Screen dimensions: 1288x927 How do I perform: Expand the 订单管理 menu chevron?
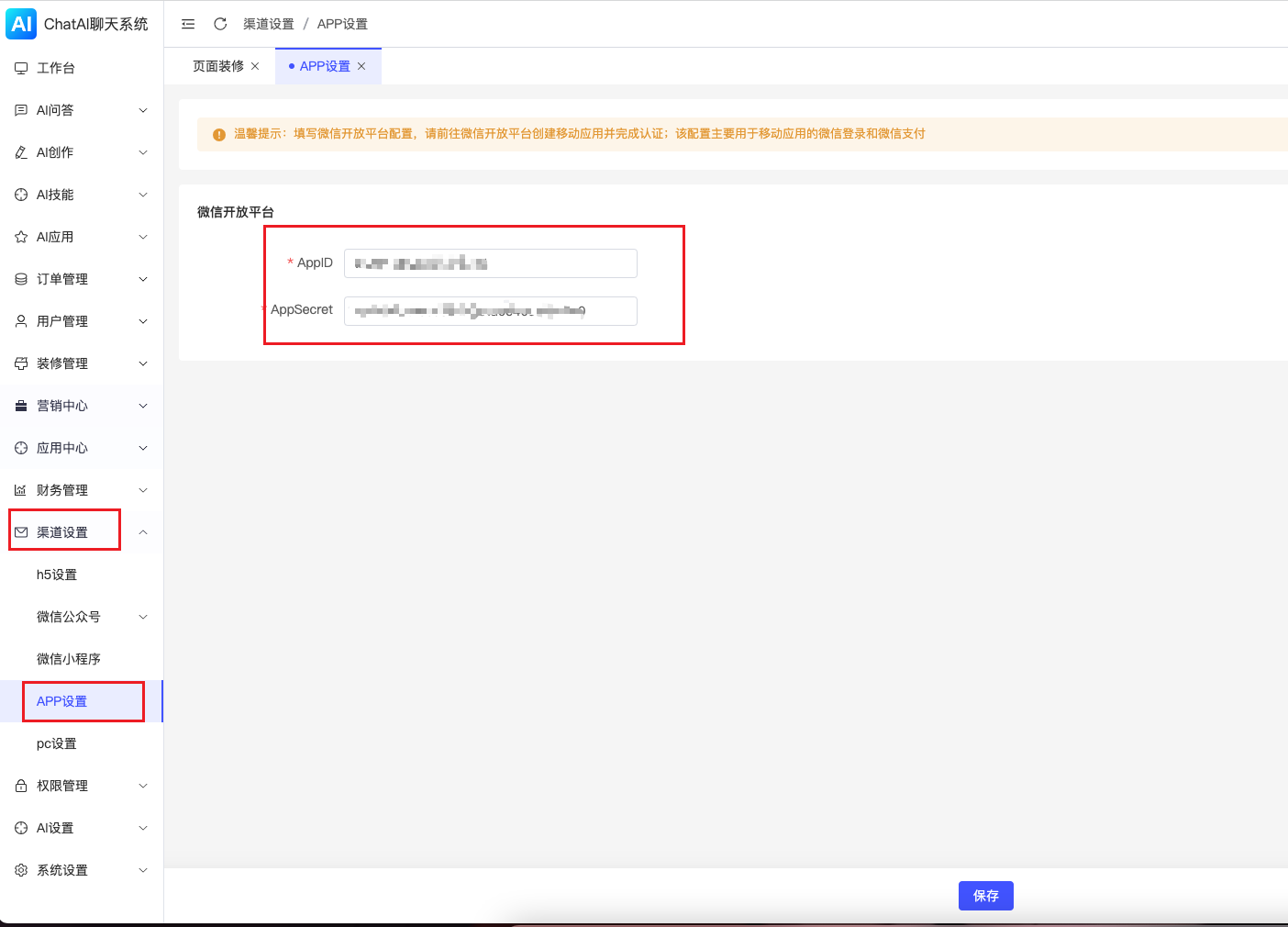coord(143,279)
